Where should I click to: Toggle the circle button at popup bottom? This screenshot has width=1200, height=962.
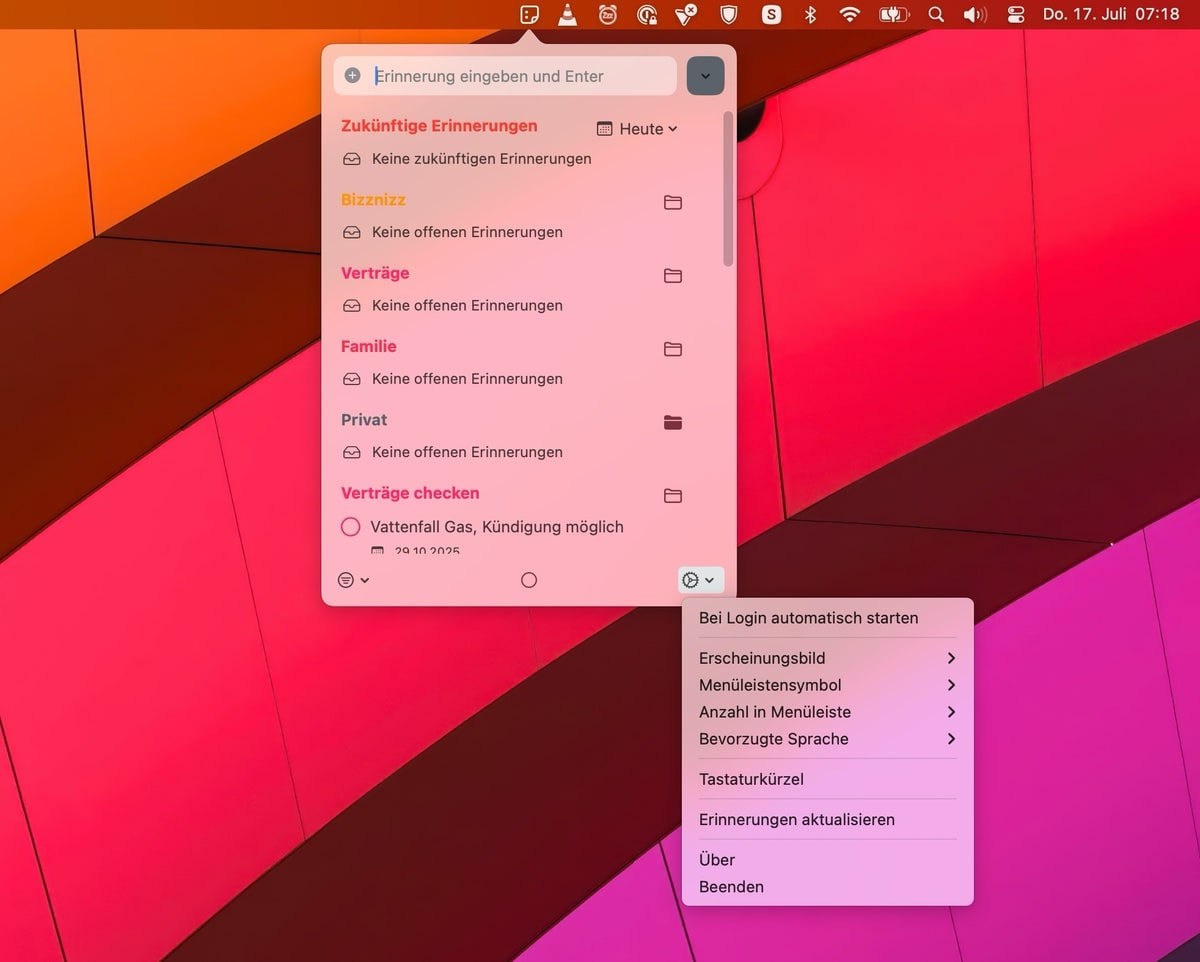click(x=529, y=580)
